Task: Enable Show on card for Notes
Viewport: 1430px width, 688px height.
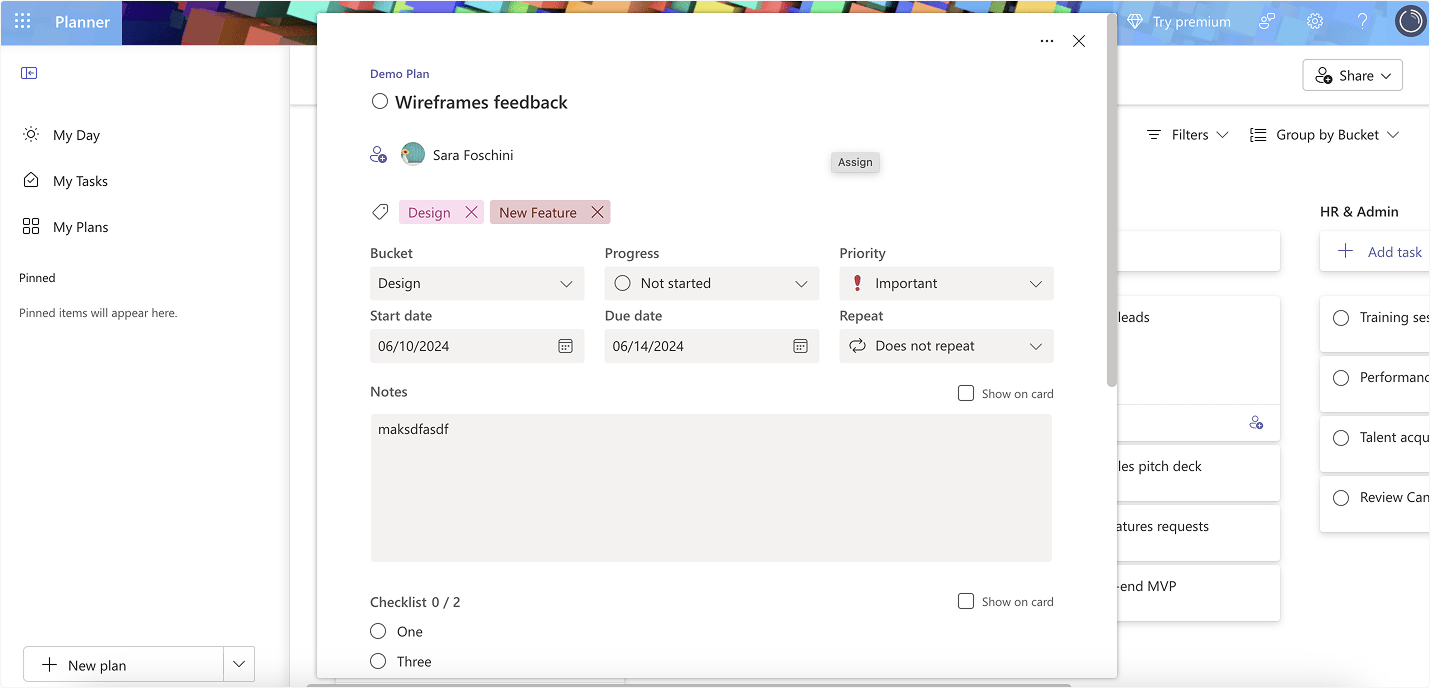Action: click(x=966, y=393)
